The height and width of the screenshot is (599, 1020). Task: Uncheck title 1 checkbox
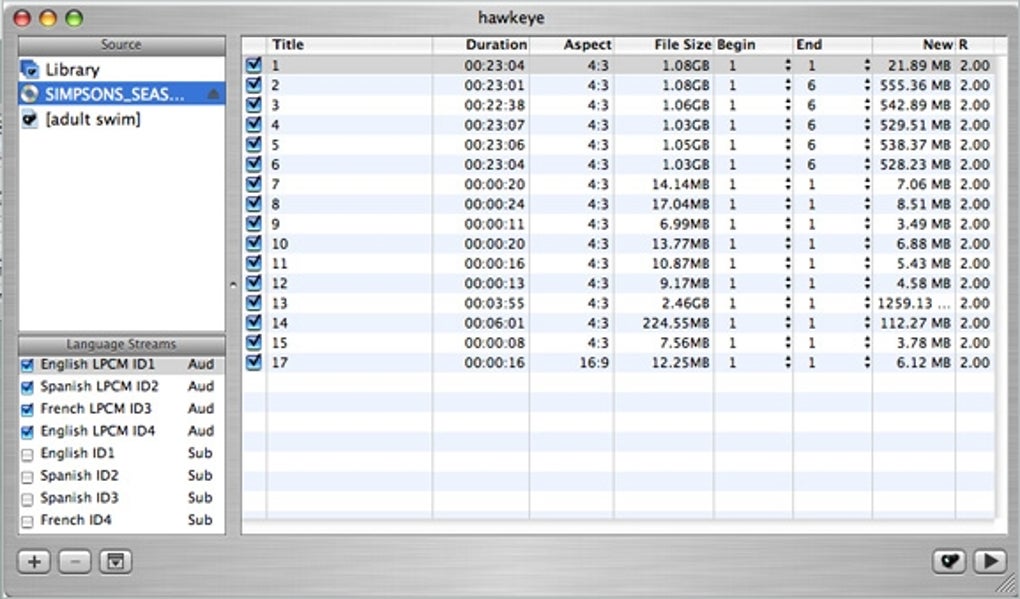pos(254,64)
